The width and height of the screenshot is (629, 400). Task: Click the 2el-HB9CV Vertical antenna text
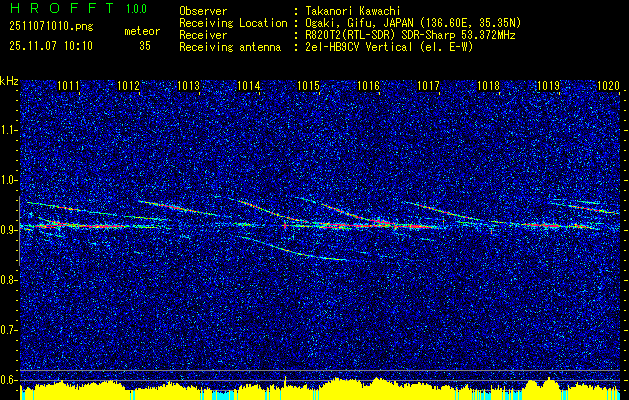point(390,47)
